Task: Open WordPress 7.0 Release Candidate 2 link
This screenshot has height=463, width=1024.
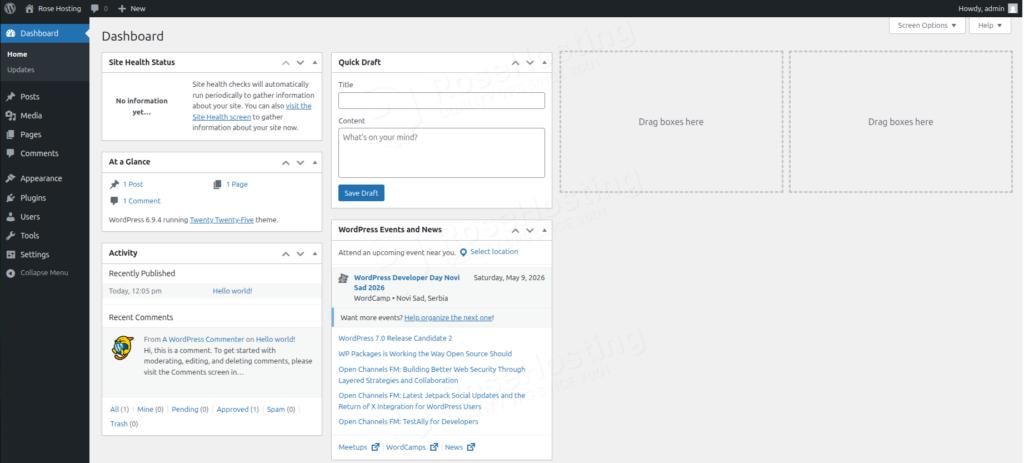Action: [x=395, y=338]
